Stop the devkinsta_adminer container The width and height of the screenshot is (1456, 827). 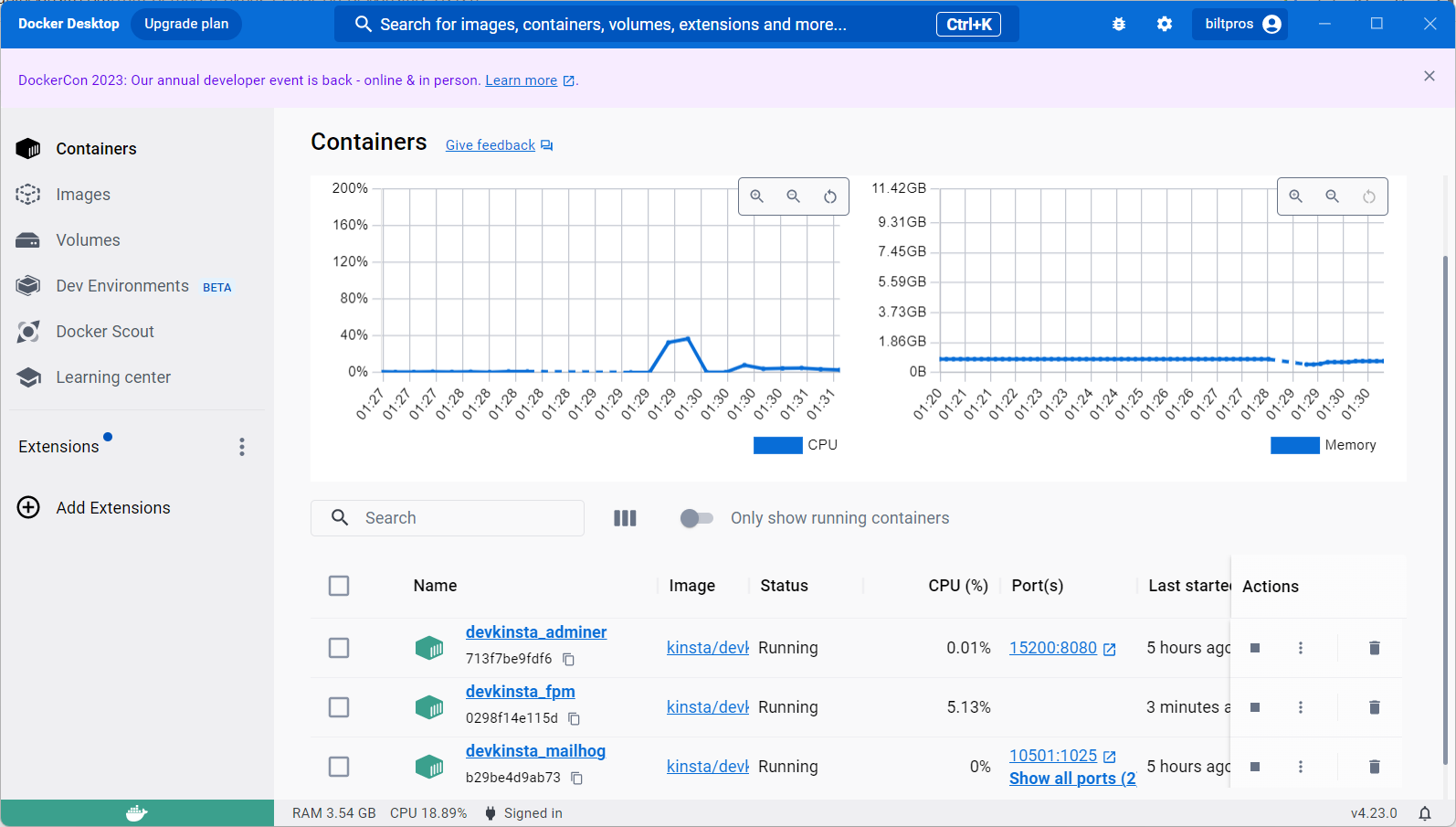point(1255,648)
